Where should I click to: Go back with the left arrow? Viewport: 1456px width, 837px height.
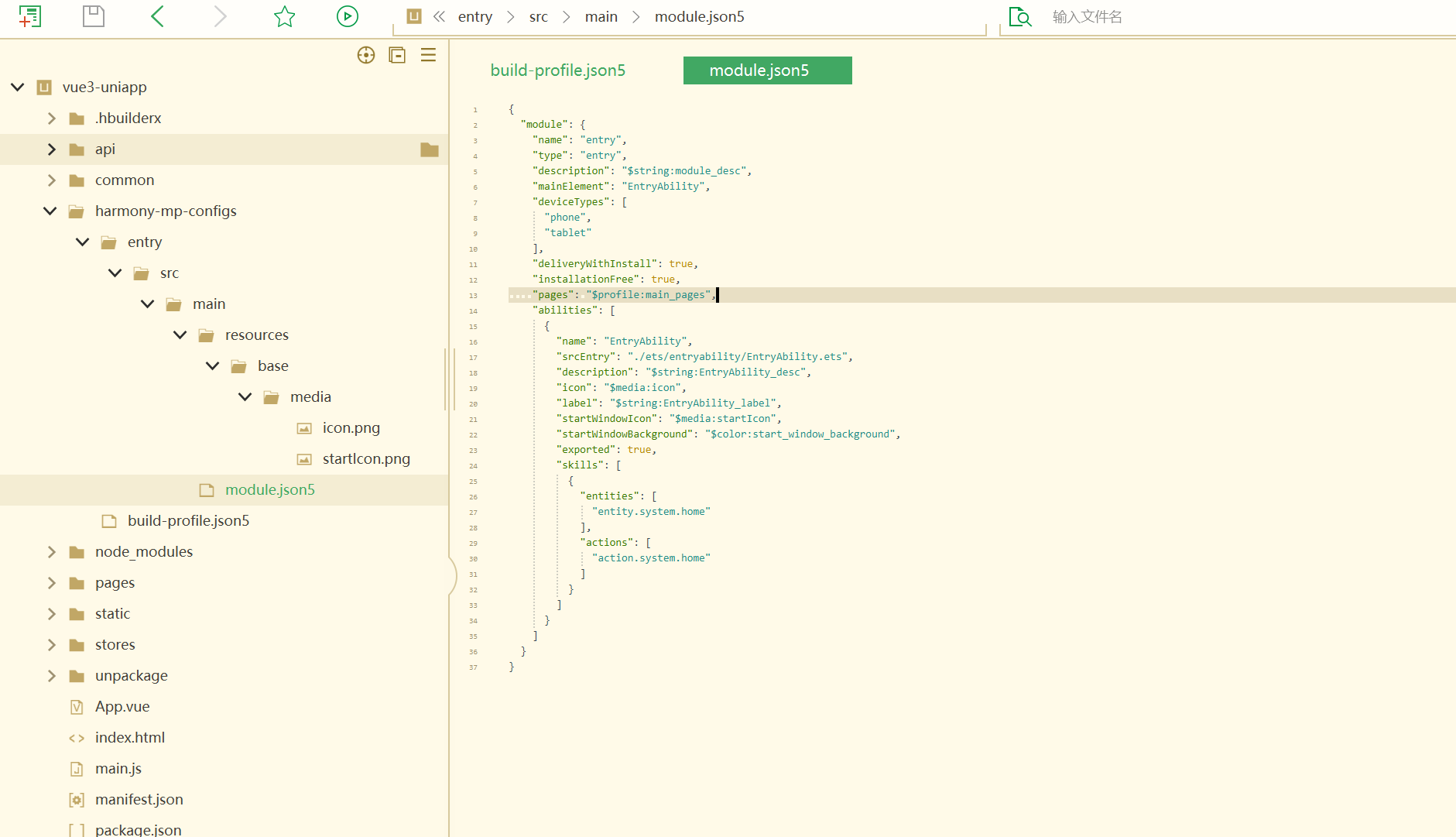pos(157,16)
